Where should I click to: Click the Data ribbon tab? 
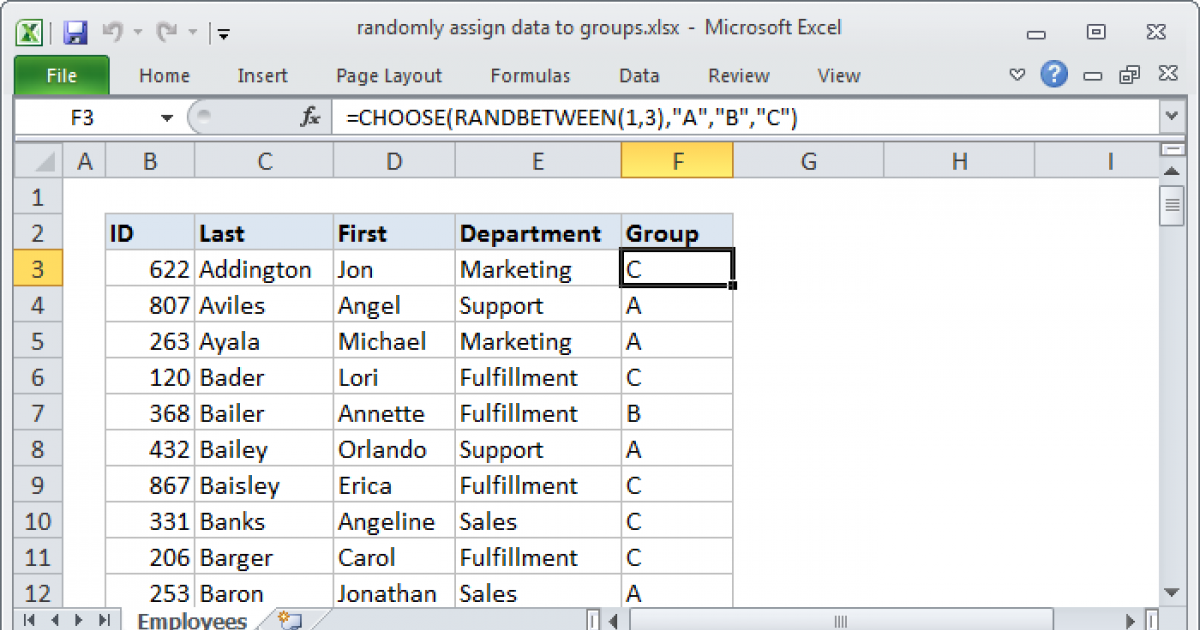[x=638, y=75]
